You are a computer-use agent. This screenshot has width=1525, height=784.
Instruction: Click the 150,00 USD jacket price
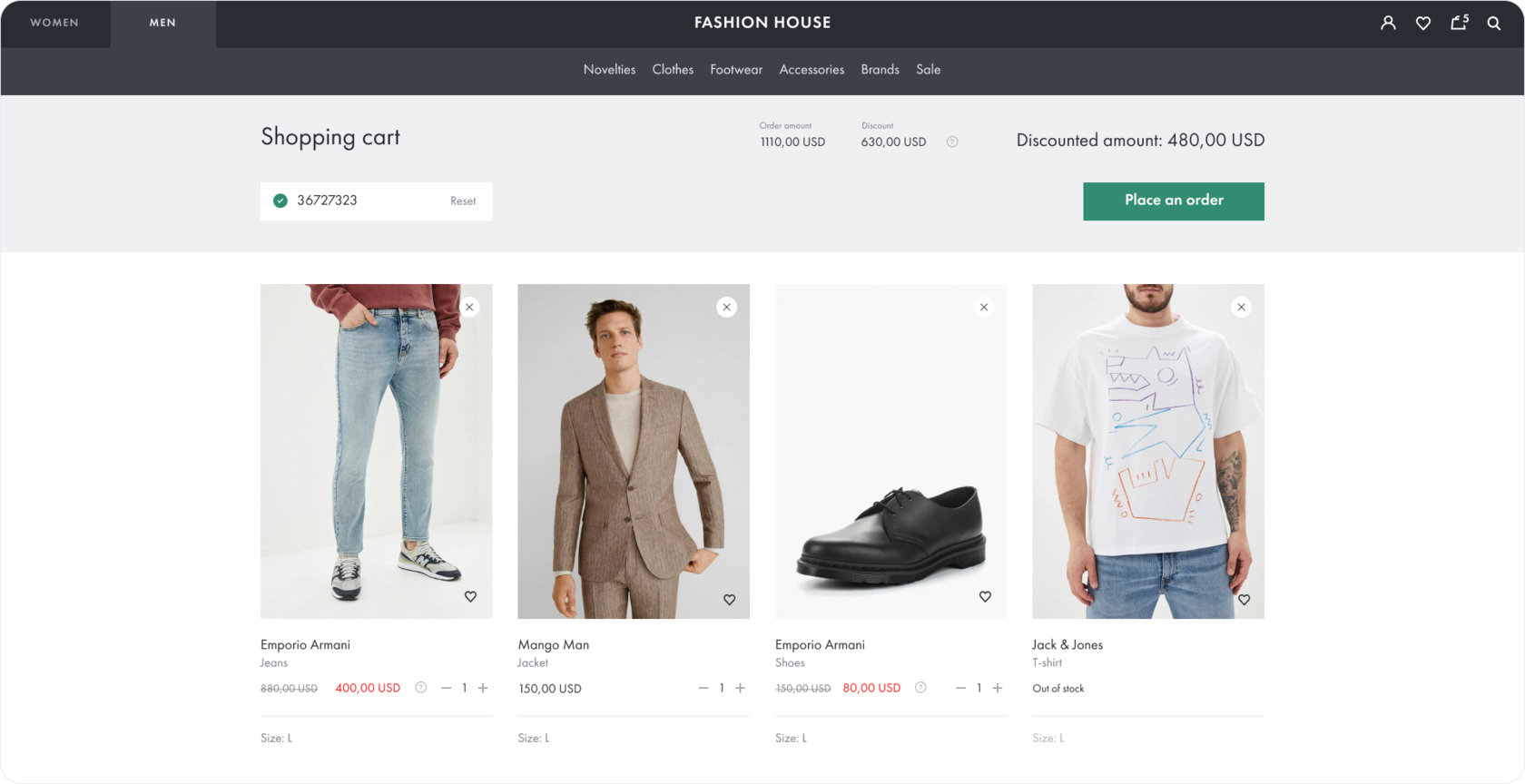click(550, 689)
